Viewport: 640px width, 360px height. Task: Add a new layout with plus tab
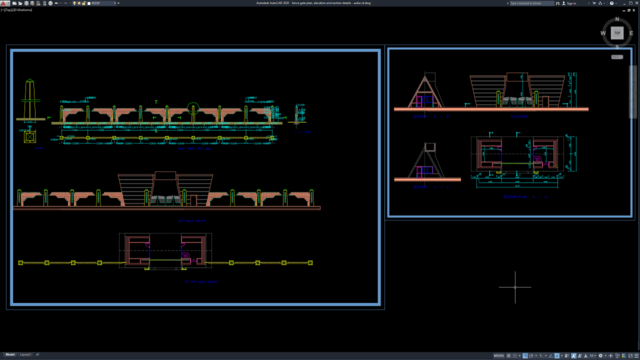tap(37, 355)
